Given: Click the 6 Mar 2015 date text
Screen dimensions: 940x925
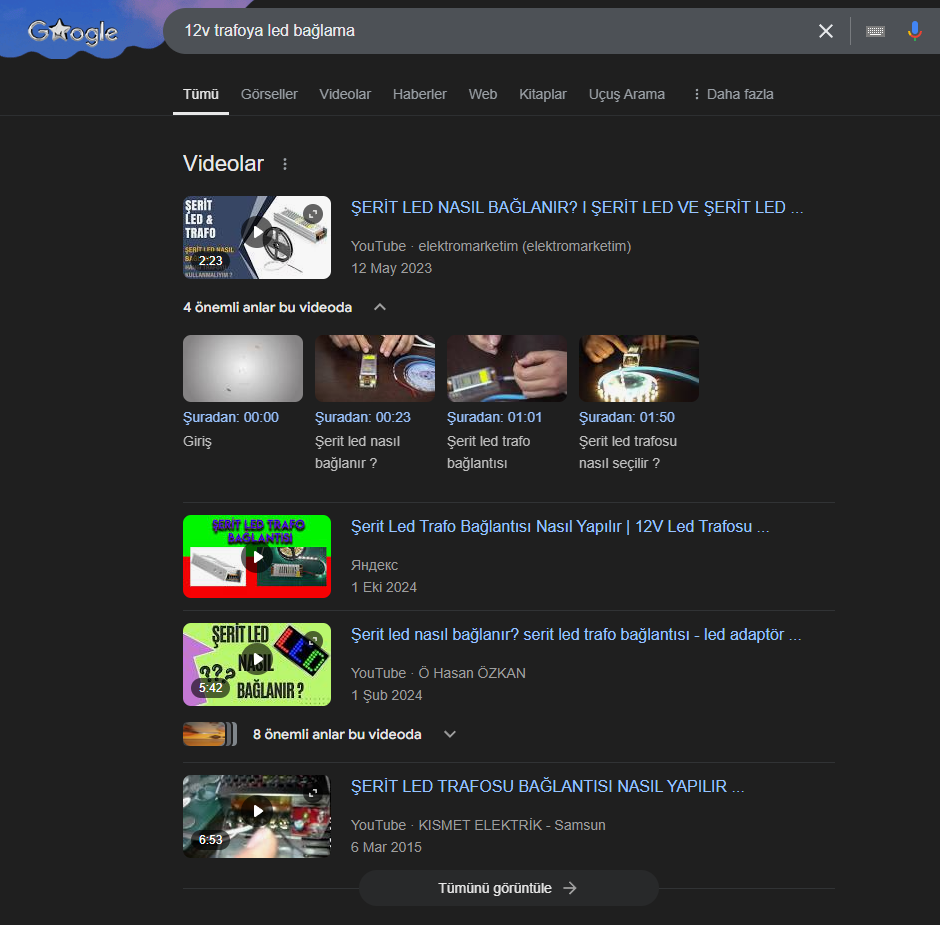Looking at the screenshot, I should 386,848.
